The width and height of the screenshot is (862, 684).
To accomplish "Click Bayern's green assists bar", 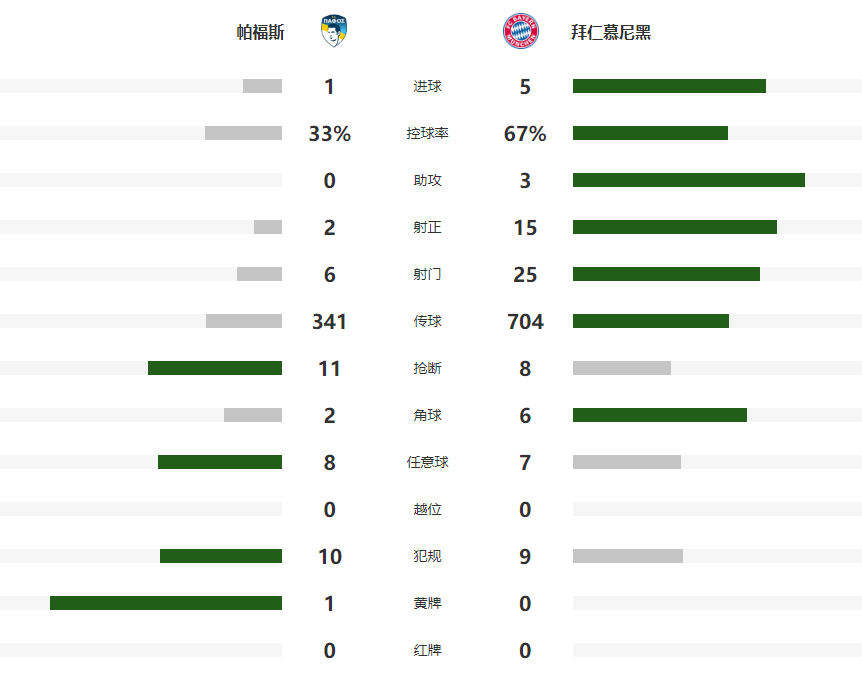I will (x=688, y=180).
